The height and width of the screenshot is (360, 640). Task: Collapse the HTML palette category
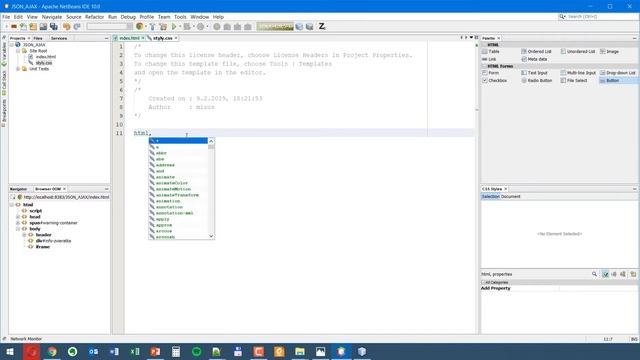click(484, 45)
